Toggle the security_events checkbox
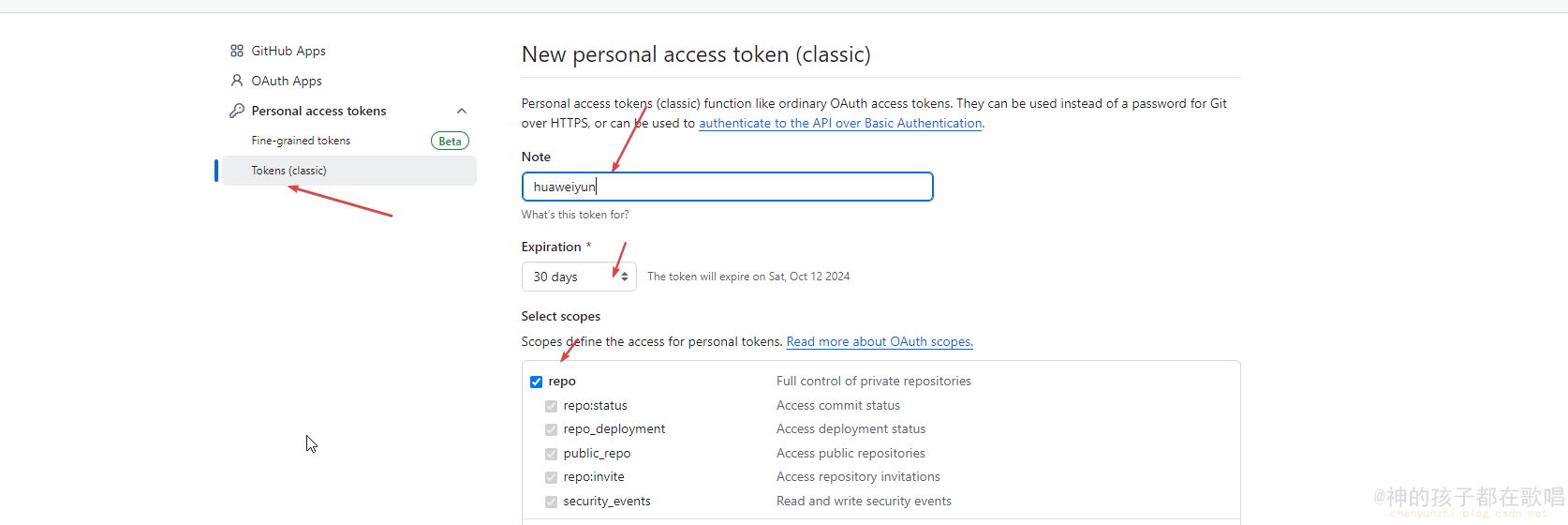 click(x=552, y=502)
